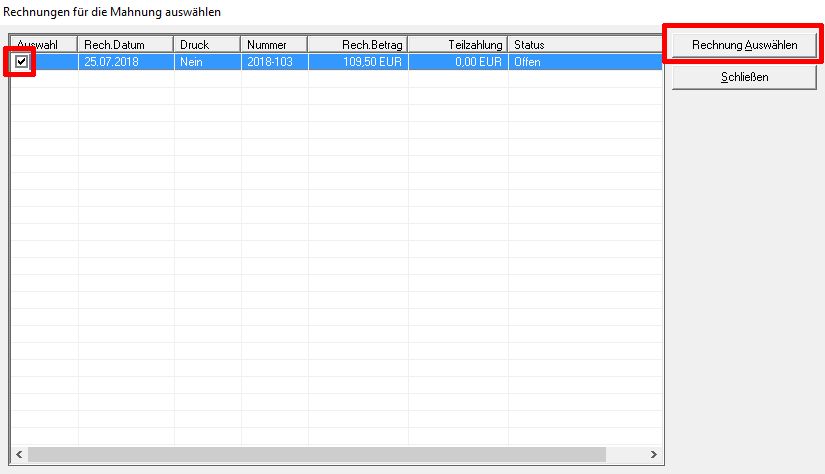The image size is (825, 474).
Task: Click the Status cell showing Offen
Action: point(584,62)
